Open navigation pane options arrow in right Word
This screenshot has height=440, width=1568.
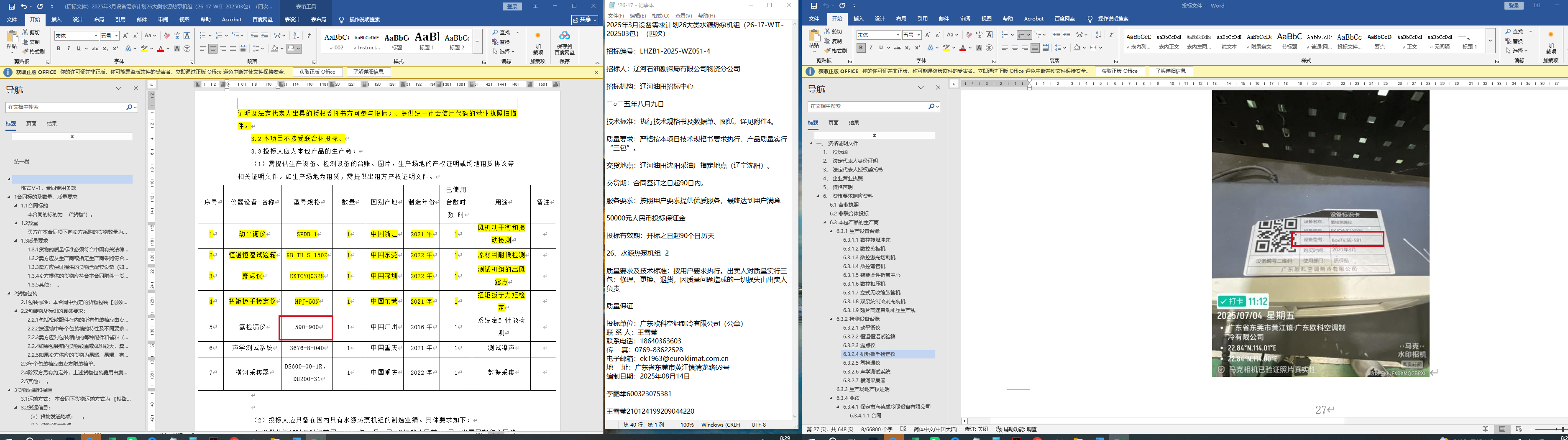[921, 88]
